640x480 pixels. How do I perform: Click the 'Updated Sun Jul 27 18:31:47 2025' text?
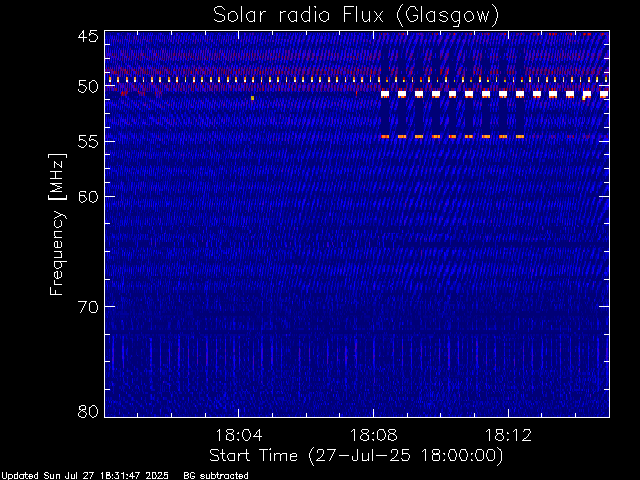click(85, 476)
